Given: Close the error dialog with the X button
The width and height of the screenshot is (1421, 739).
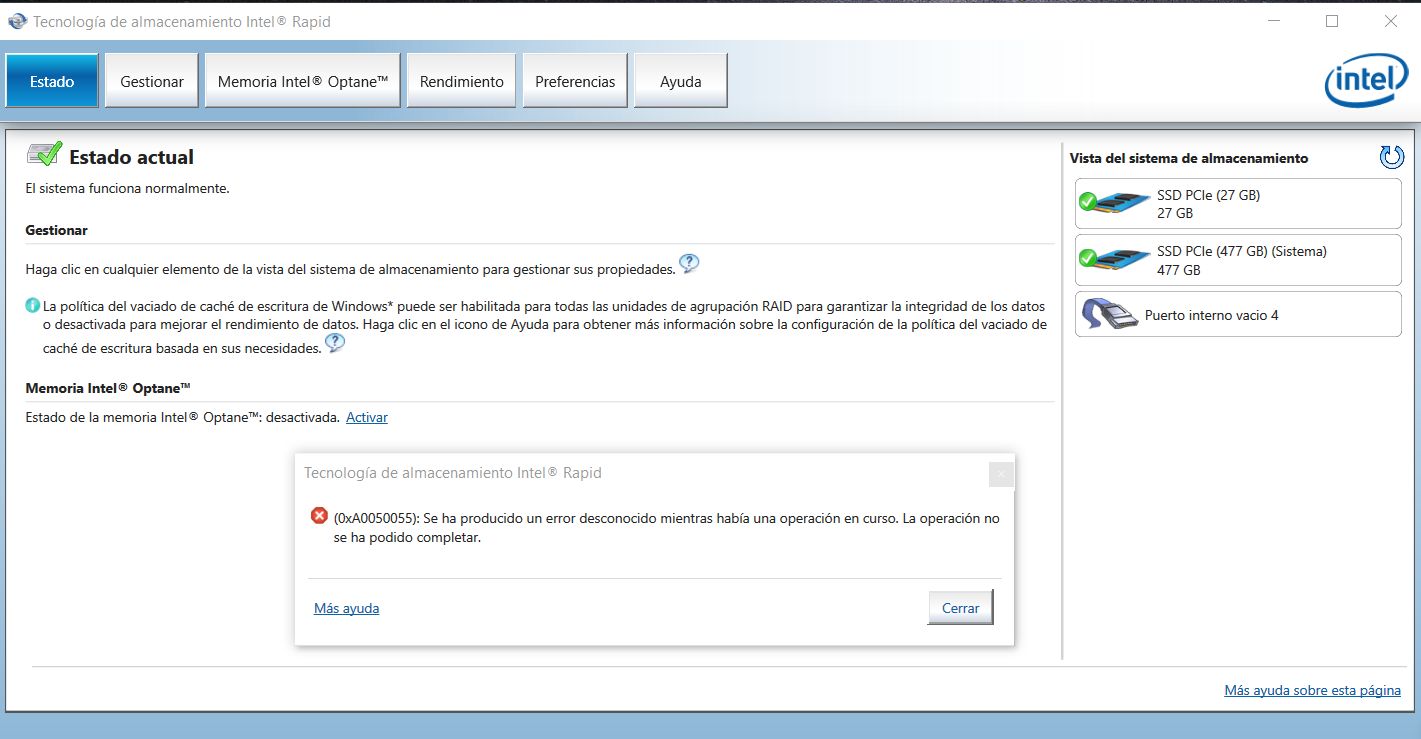Looking at the screenshot, I should click(x=1001, y=474).
